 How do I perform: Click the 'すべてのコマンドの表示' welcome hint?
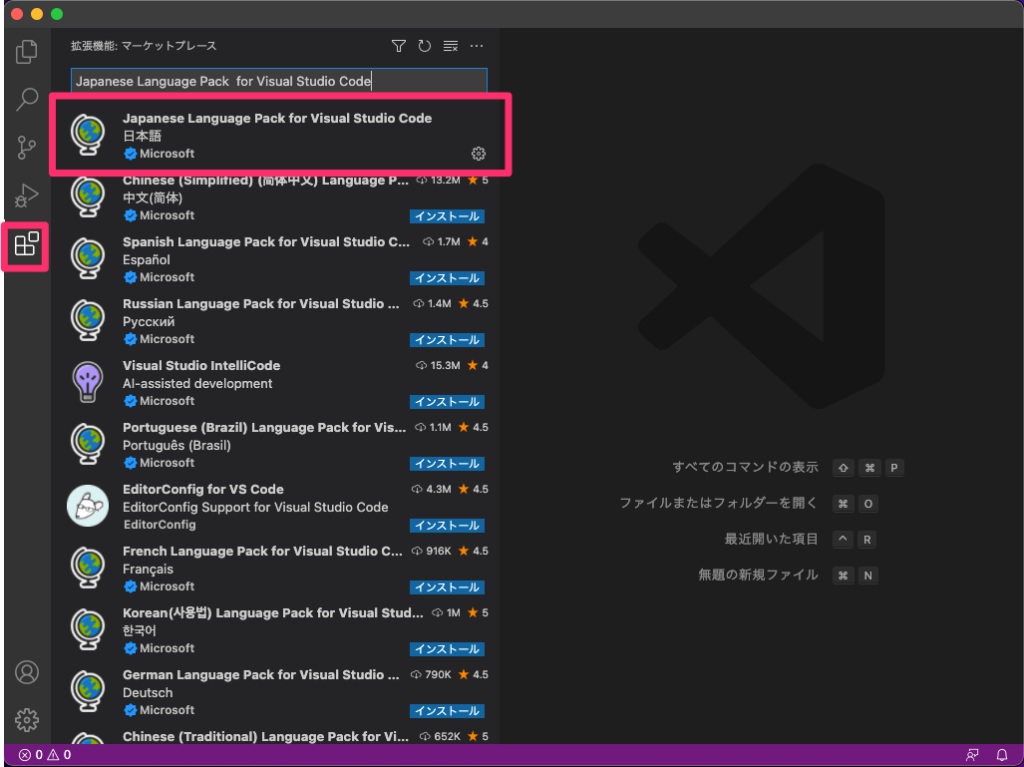tap(745, 467)
